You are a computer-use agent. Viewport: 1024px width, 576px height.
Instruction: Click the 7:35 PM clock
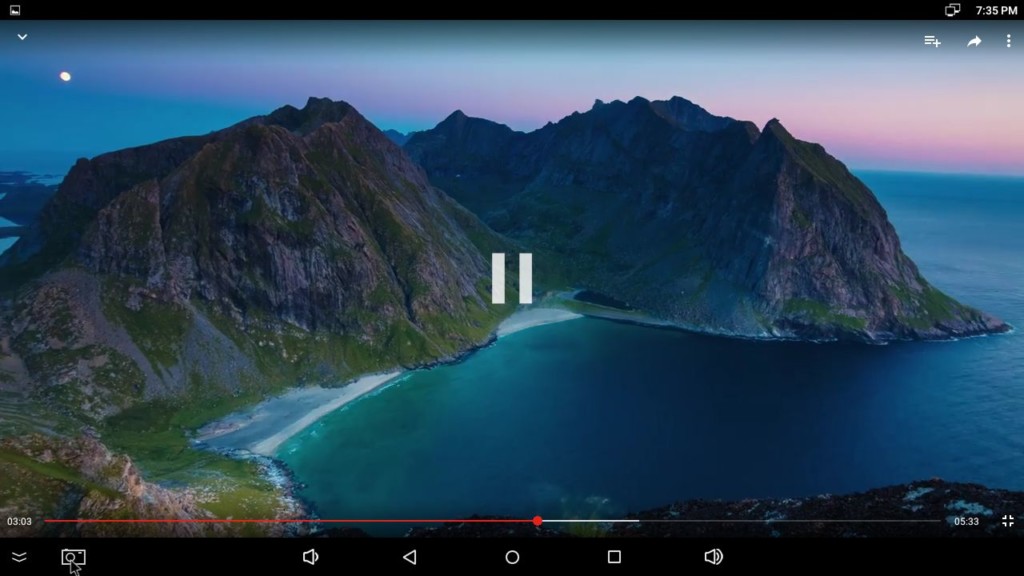click(x=996, y=10)
